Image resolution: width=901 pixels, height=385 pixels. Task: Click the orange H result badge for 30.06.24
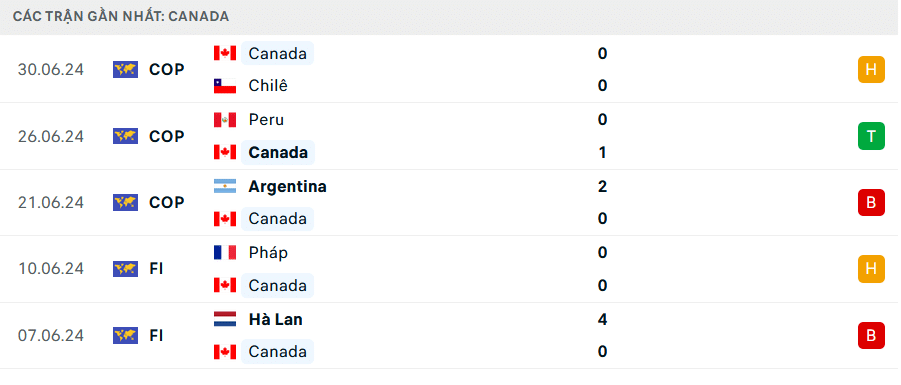(871, 70)
